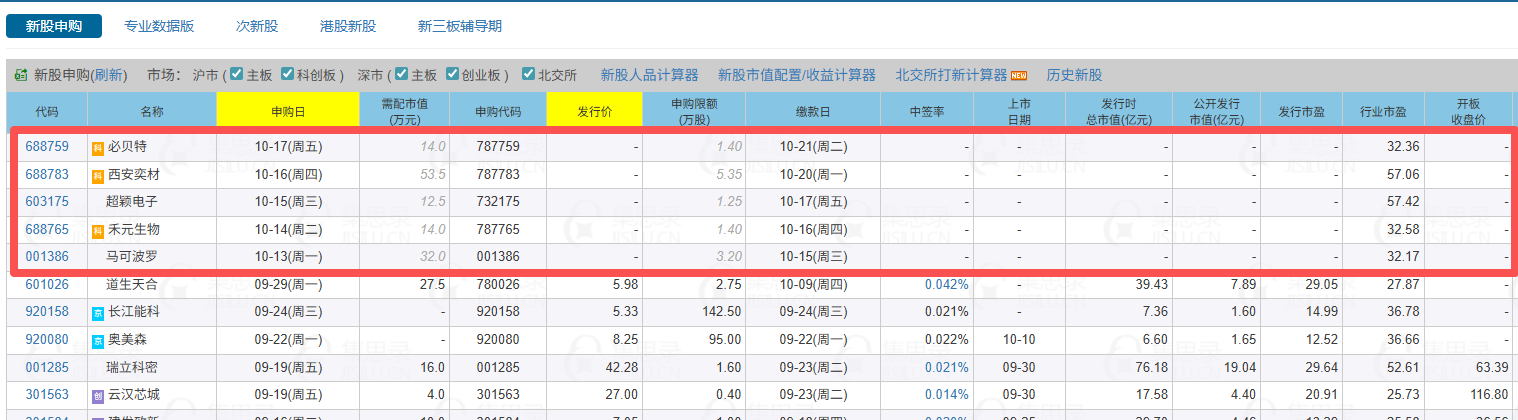Screen dimensions: 1518x420
Task: Disable the 北交所 market filter checkbox
Action: pyautogui.click(x=530, y=74)
